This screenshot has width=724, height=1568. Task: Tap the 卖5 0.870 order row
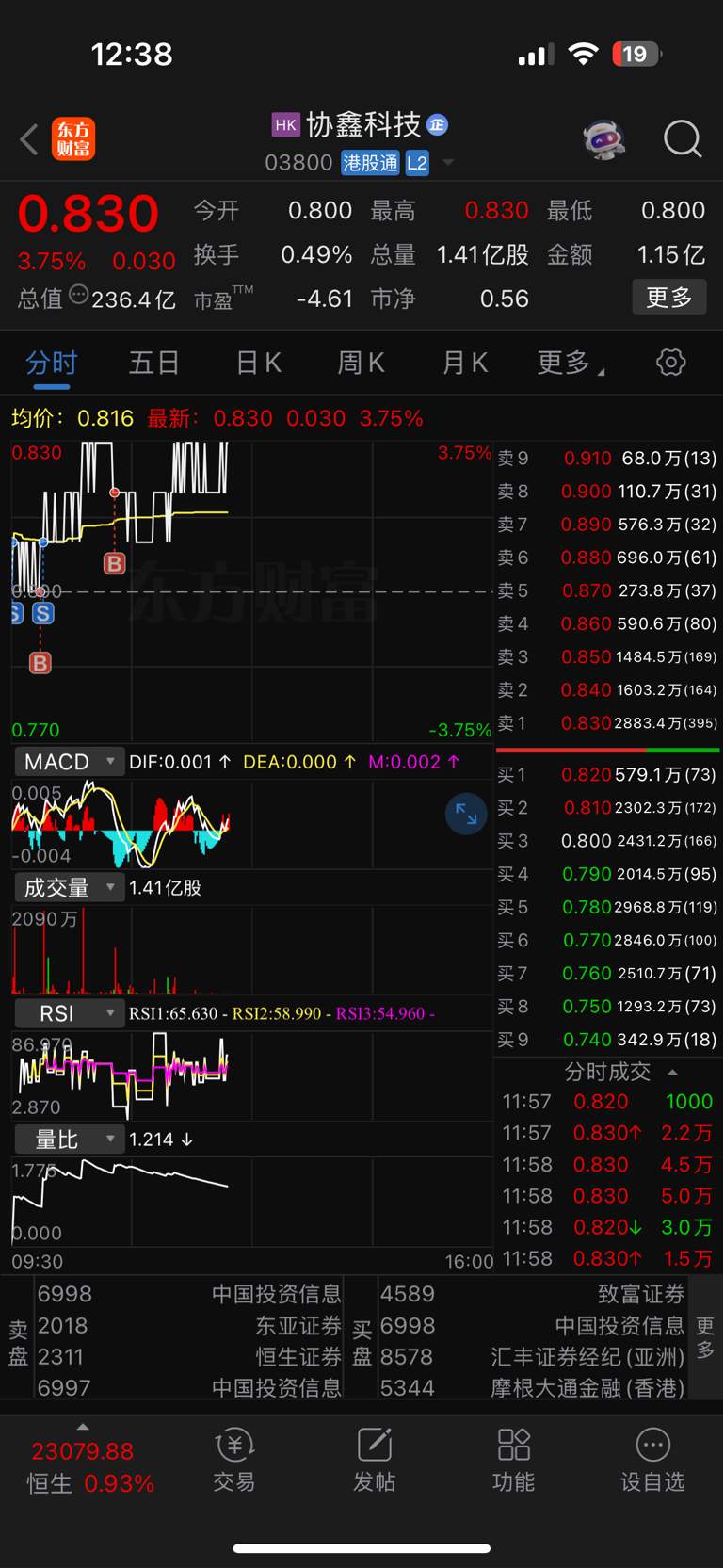click(x=607, y=590)
